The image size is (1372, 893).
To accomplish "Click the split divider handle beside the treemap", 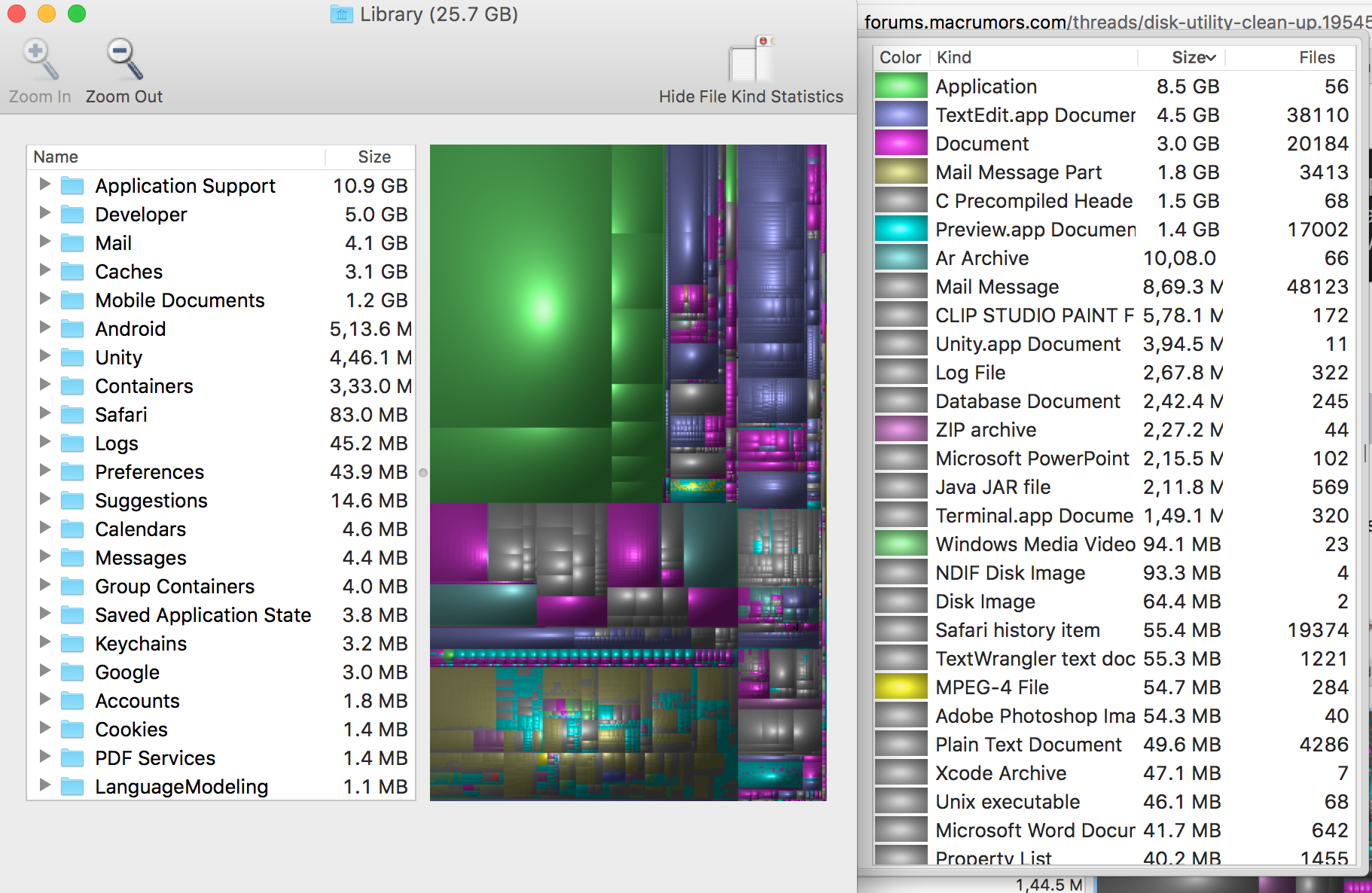I will (x=423, y=473).
